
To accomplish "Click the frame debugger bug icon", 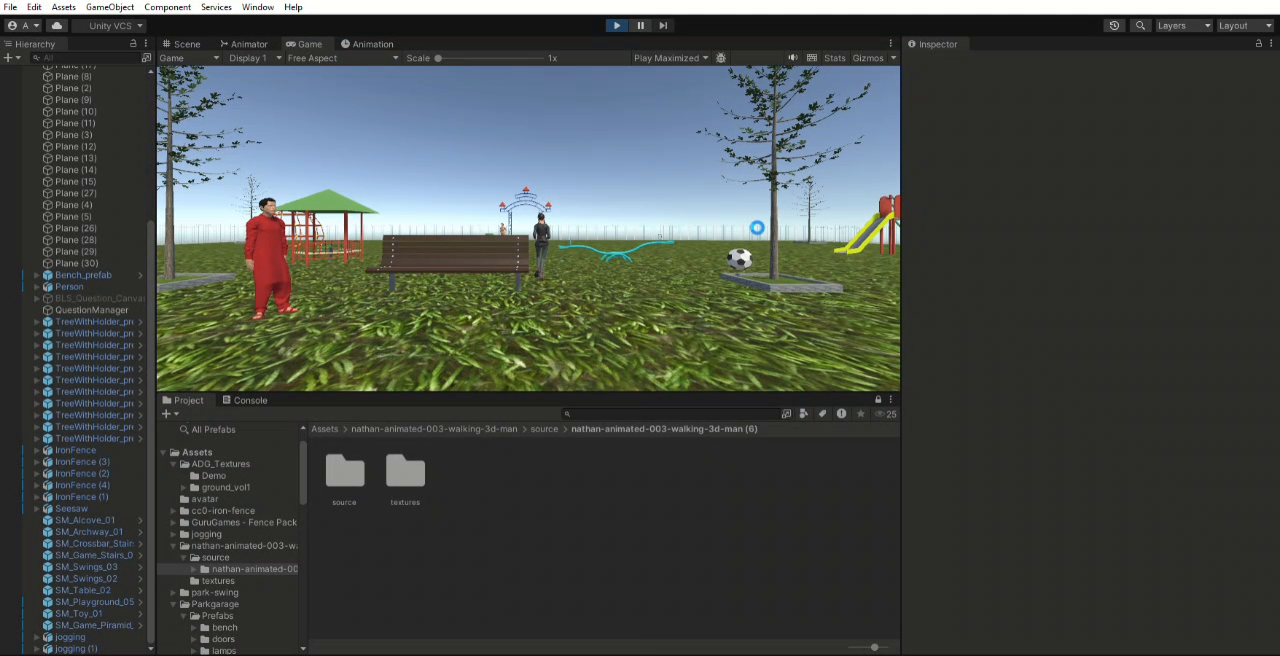I will point(721,58).
